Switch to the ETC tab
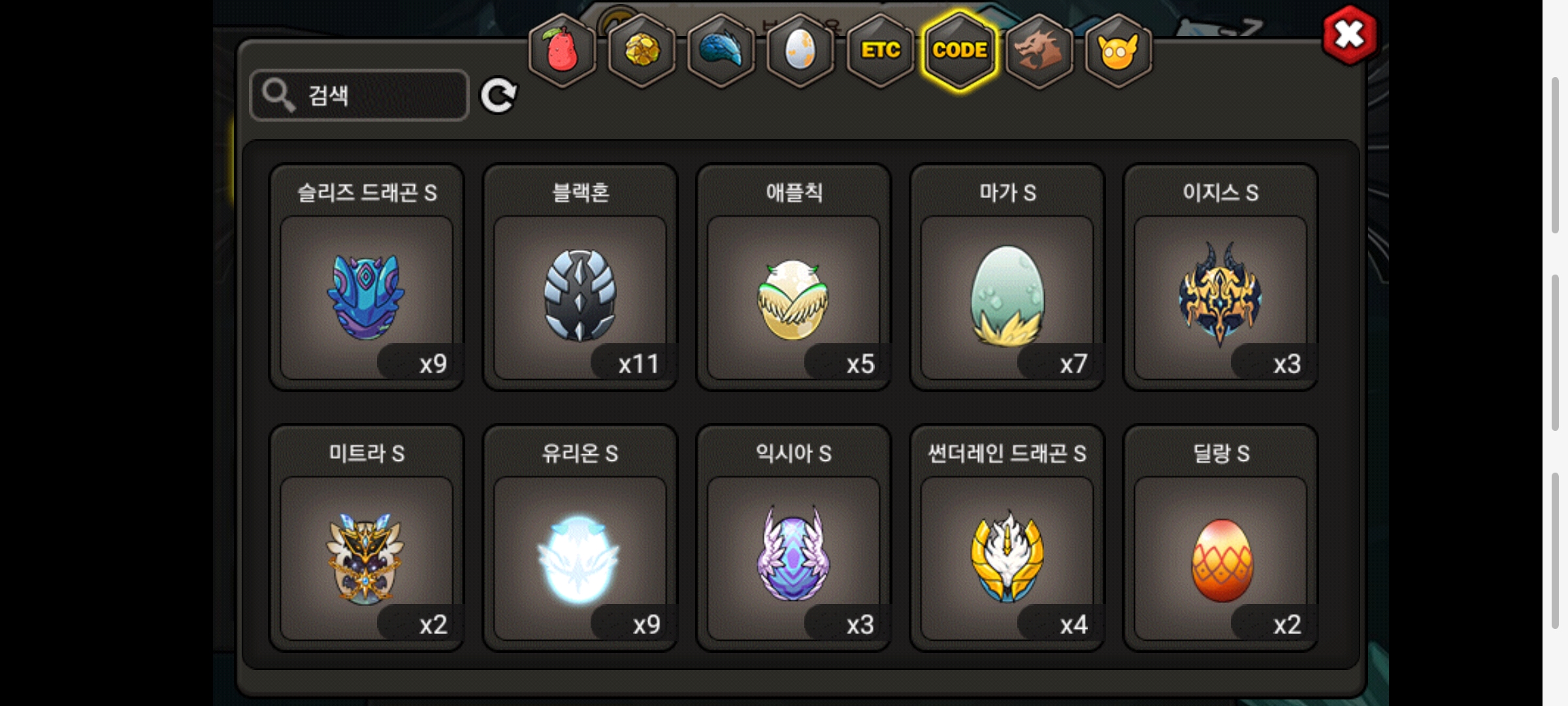Screen dimensions: 1568x706 (880, 51)
